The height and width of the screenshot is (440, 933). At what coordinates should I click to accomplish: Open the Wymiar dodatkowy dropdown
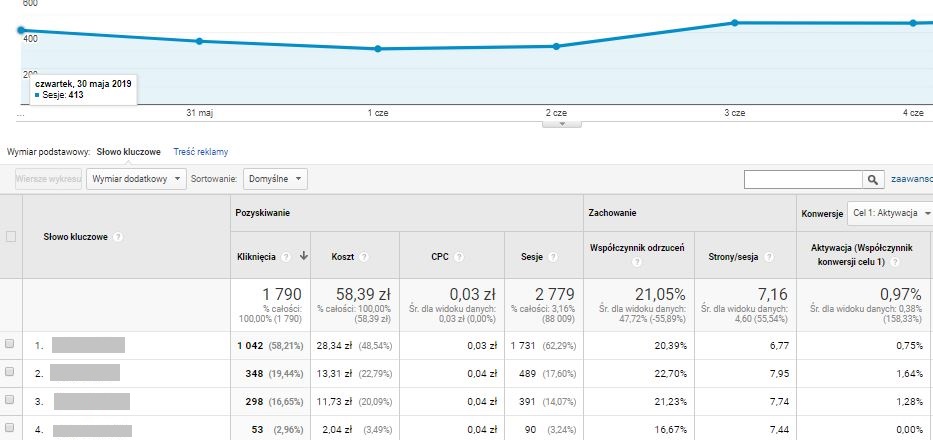click(x=137, y=178)
